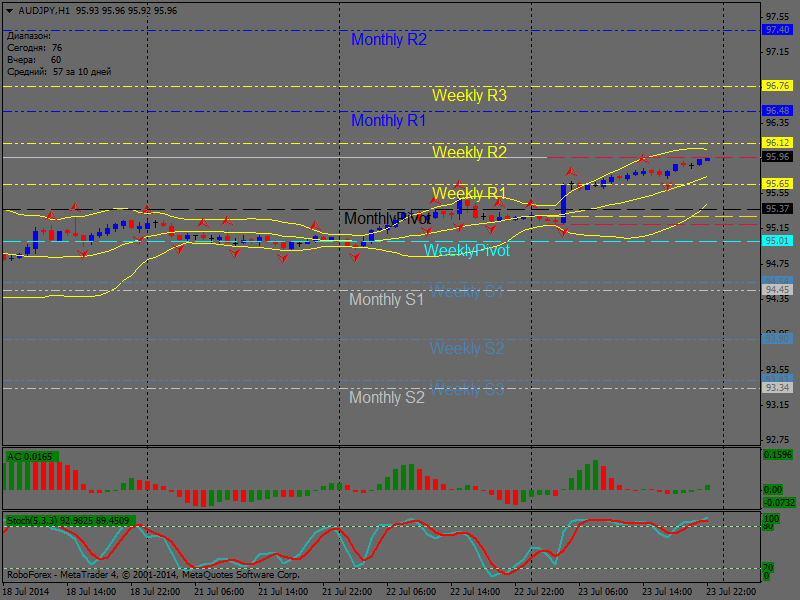Click the AUDJPY,H1 chart title text
This screenshot has width=800, height=600.
[45, 10]
